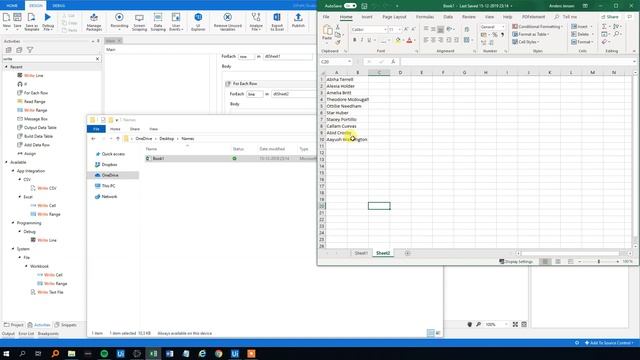Image resolution: width=640 pixels, height=360 pixels.
Task: Click the Insert Function fx icon
Action: tap(393, 62)
